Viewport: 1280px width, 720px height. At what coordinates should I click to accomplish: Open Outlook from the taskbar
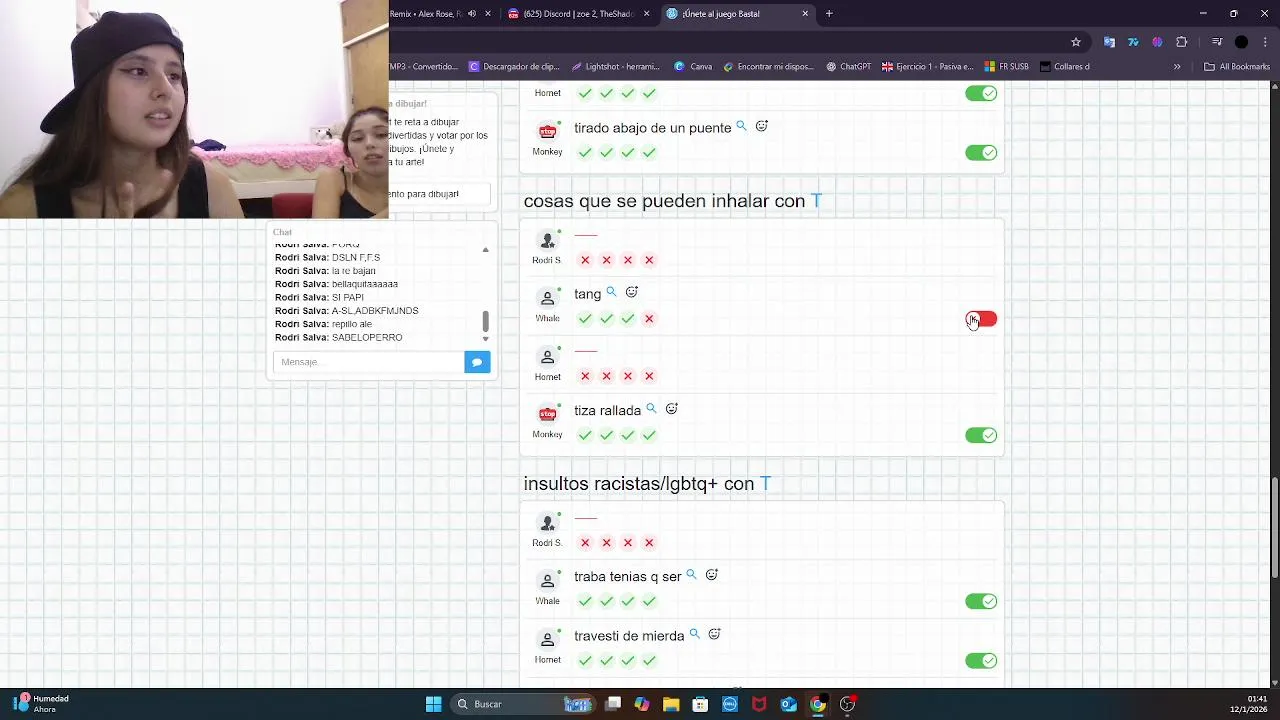tap(788, 704)
